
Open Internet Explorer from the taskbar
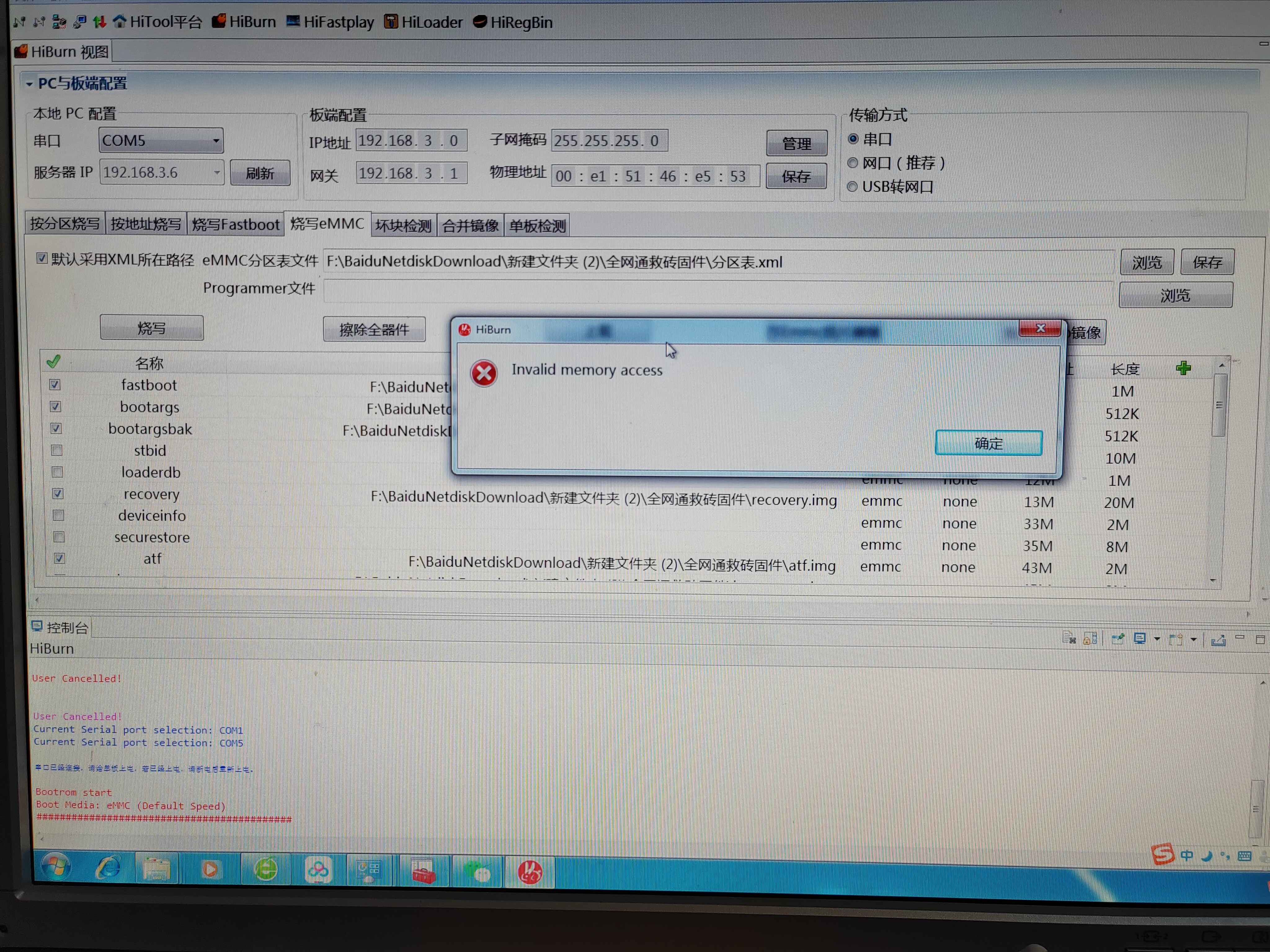pyautogui.click(x=107, y=868)
